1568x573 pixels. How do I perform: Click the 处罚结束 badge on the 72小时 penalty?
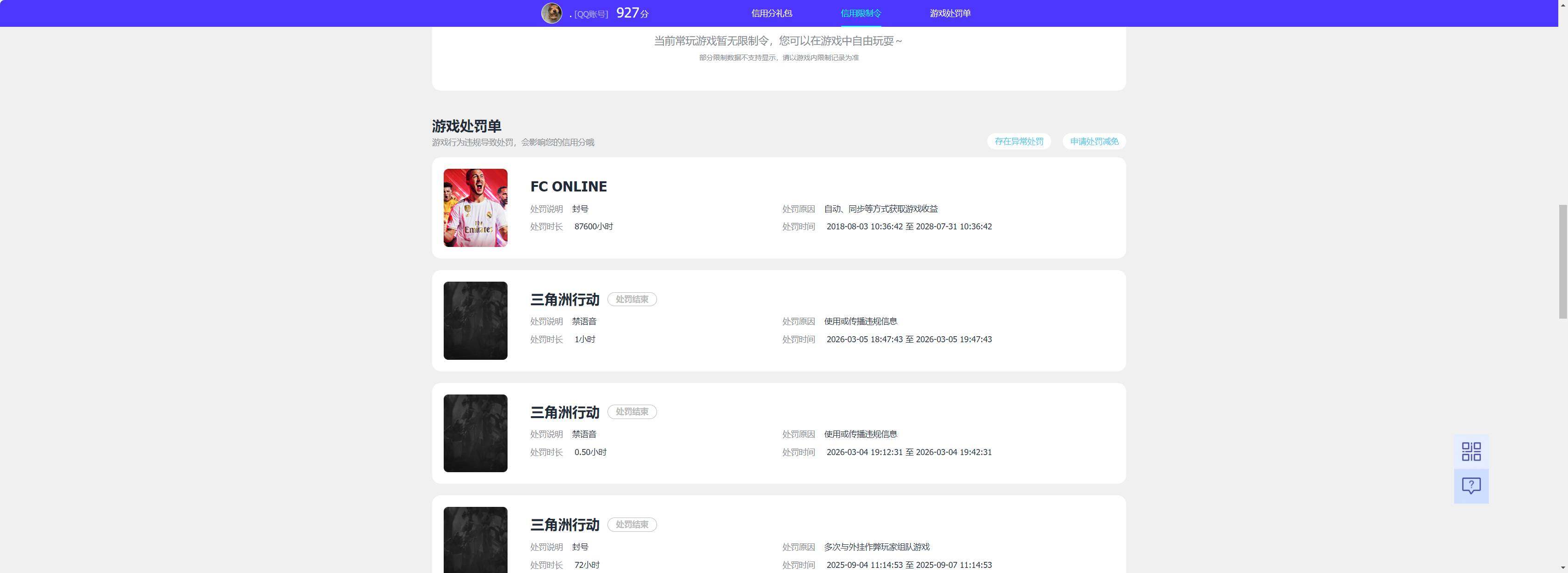coord(632,524)
